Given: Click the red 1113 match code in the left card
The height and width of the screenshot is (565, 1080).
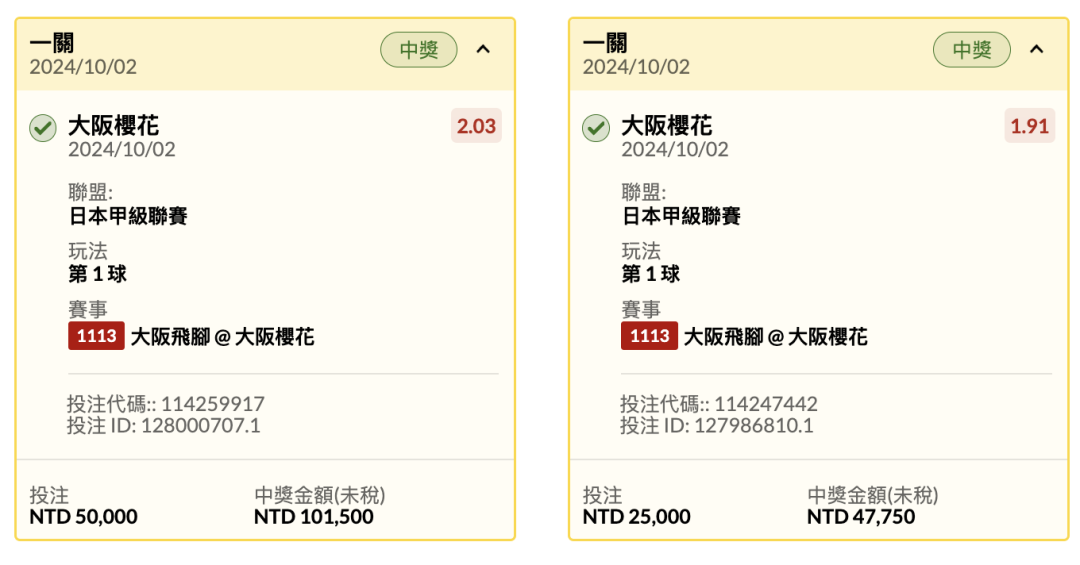Looking at the screenshot, I should point(96,336).
